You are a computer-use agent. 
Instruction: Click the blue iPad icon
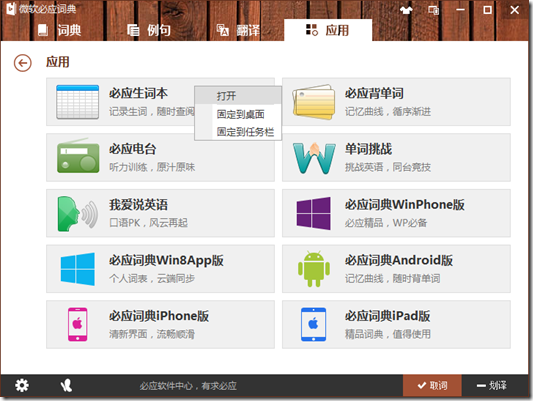313,324
